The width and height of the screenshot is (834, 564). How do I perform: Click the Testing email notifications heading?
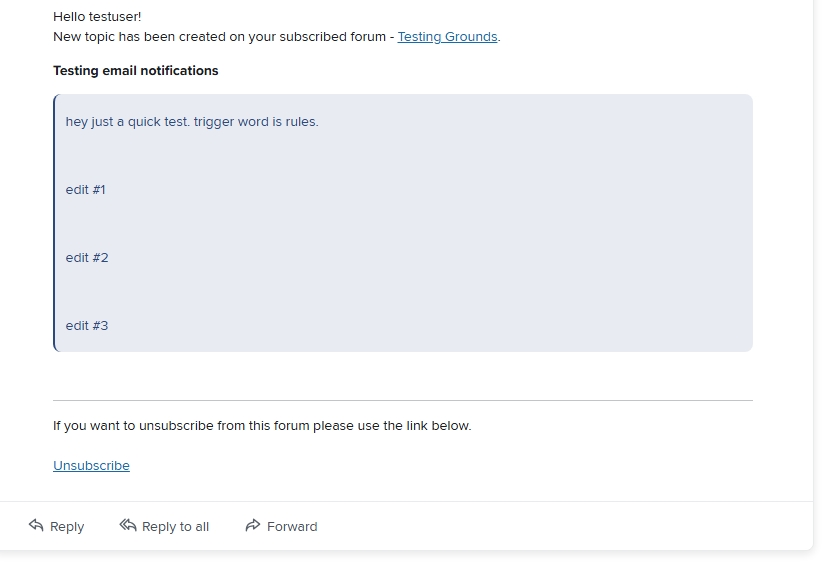[x=135, y=71]
